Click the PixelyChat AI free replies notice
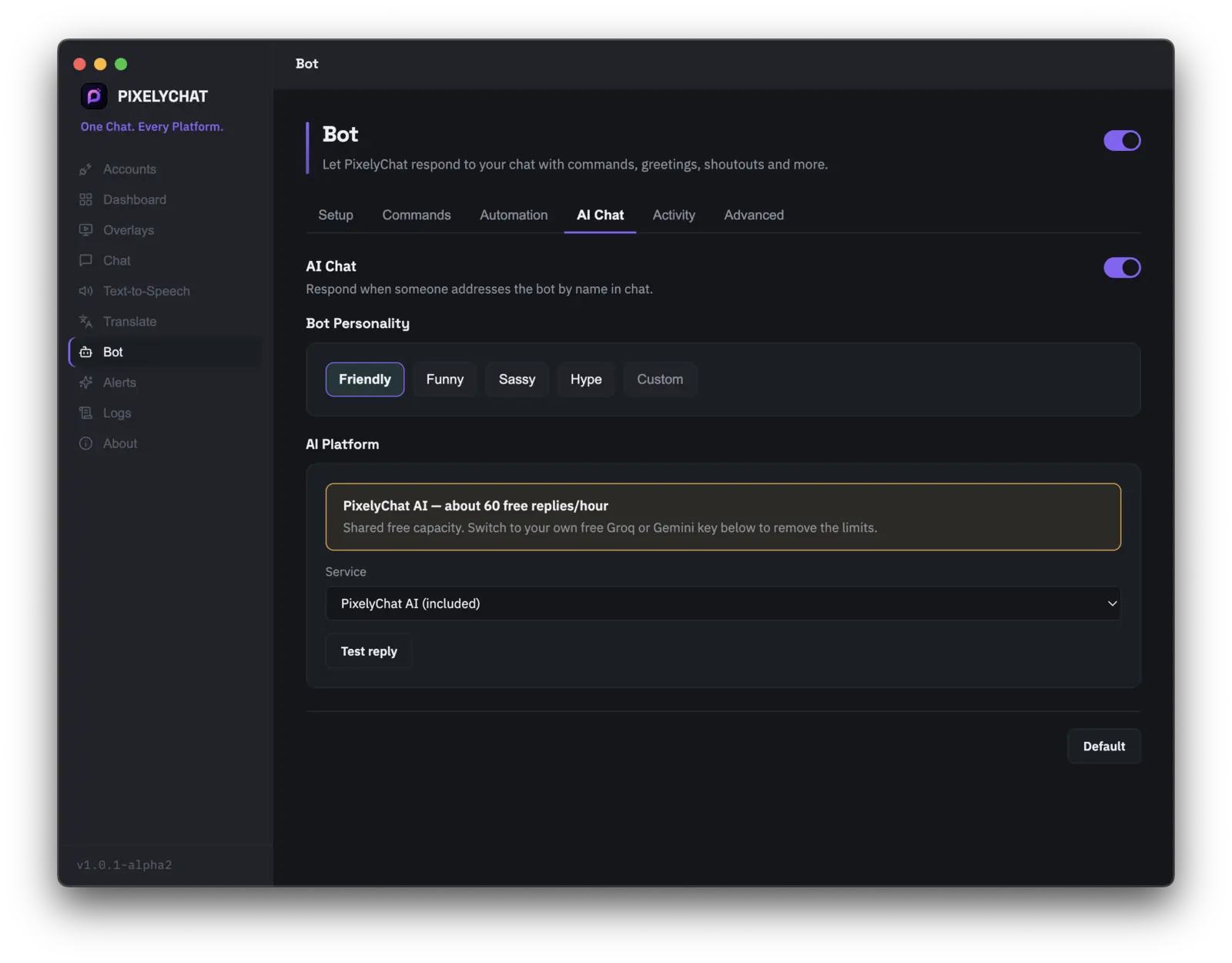Image resolution: width=1232 pixels, height=963 pixels. click(723, 517)
